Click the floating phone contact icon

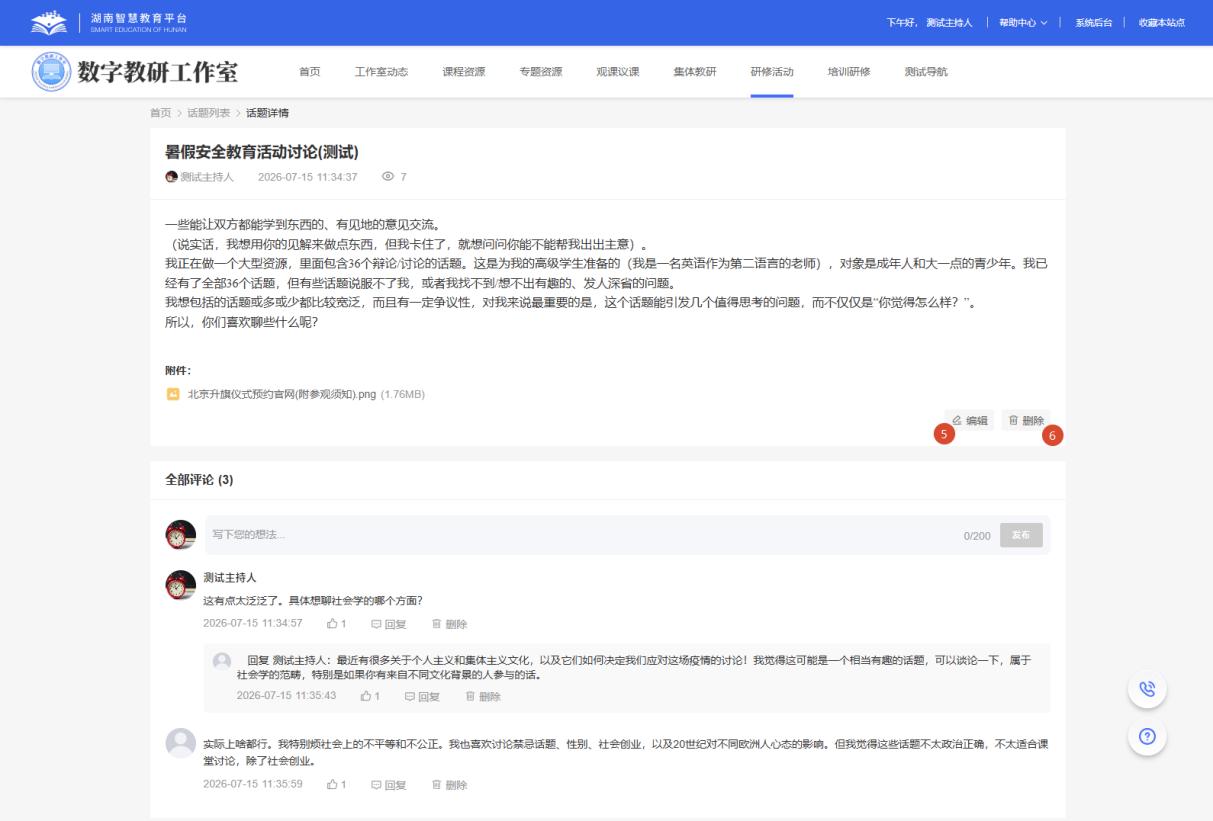[1147, 689]
